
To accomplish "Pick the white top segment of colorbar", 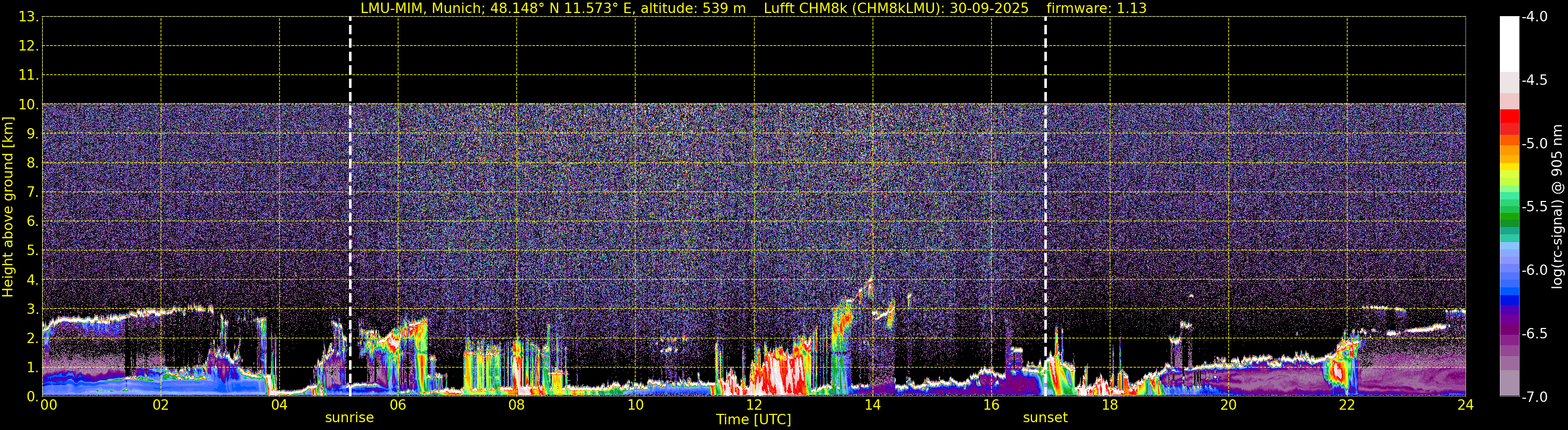I will 1510,44.
